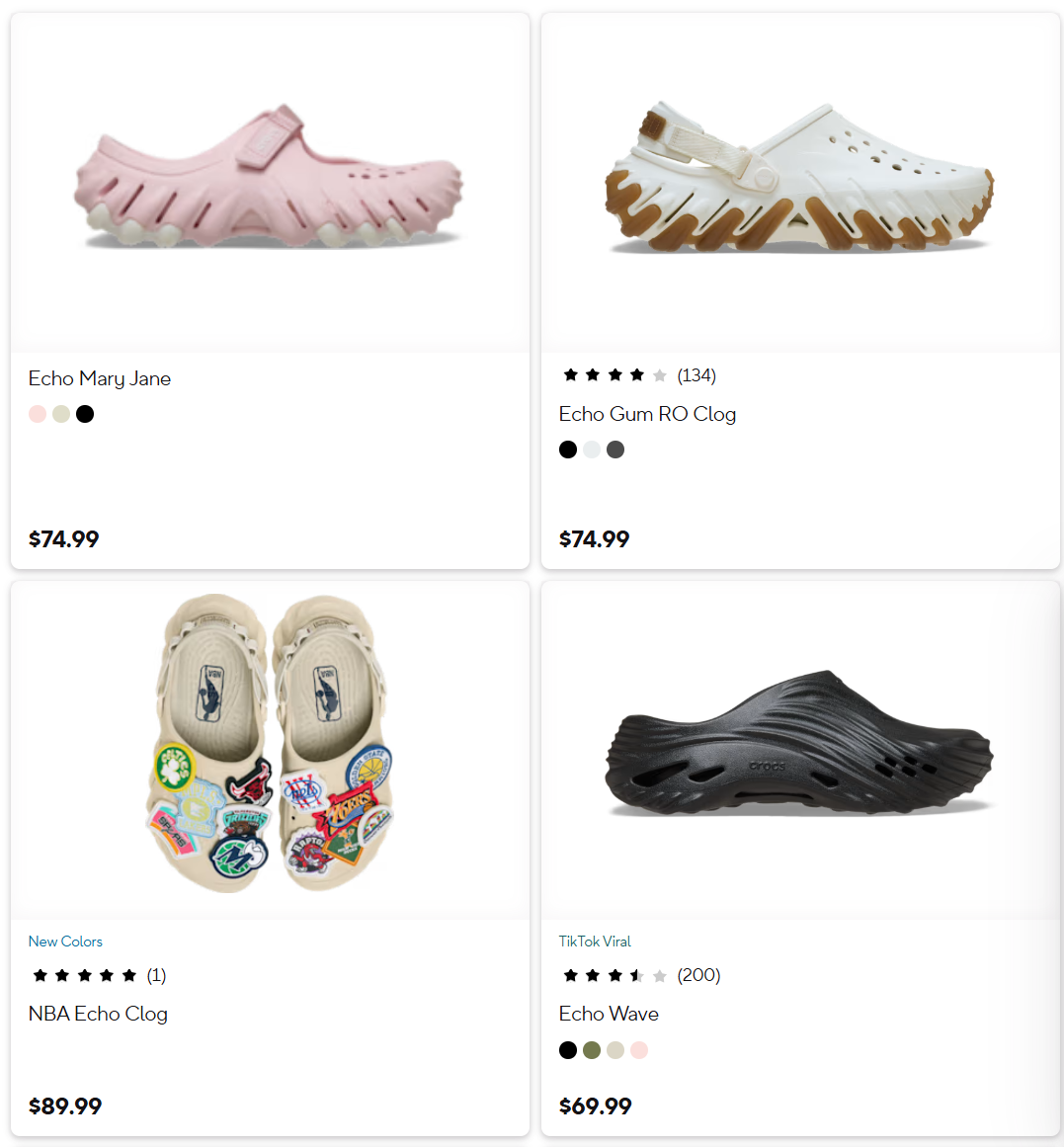Select the light pink swatch for Echo Wave
The height and width of the screenshot is (1147, 1064).
[639, 1050]
